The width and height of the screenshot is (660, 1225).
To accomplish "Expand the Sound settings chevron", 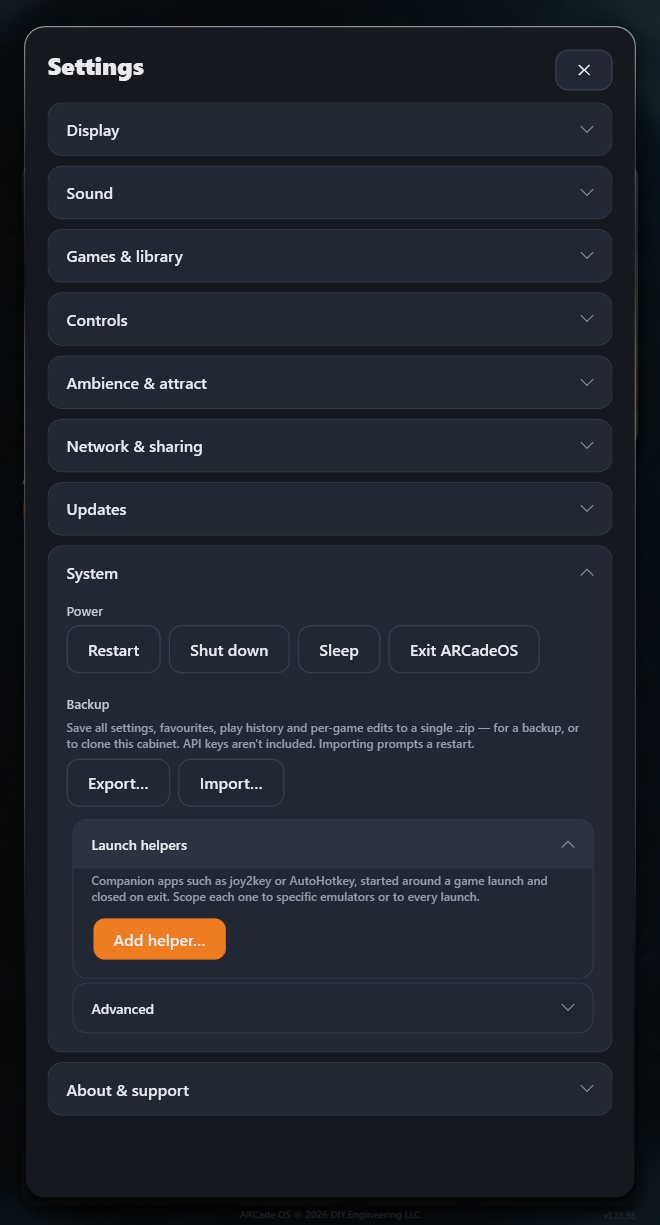I will pyautogui.click(x=587, y=192).
